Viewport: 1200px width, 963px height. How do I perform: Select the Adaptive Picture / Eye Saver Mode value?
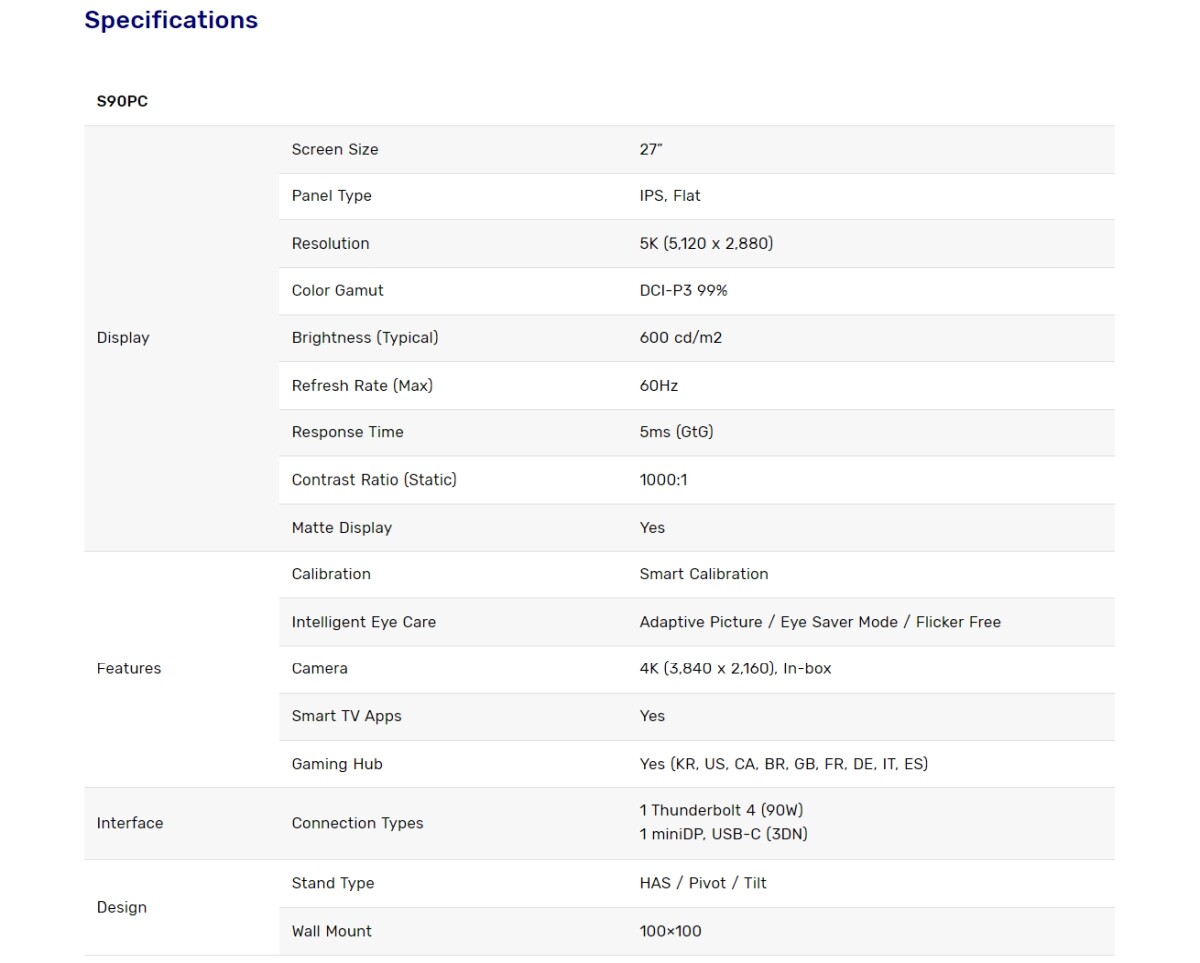pos(820,622)
